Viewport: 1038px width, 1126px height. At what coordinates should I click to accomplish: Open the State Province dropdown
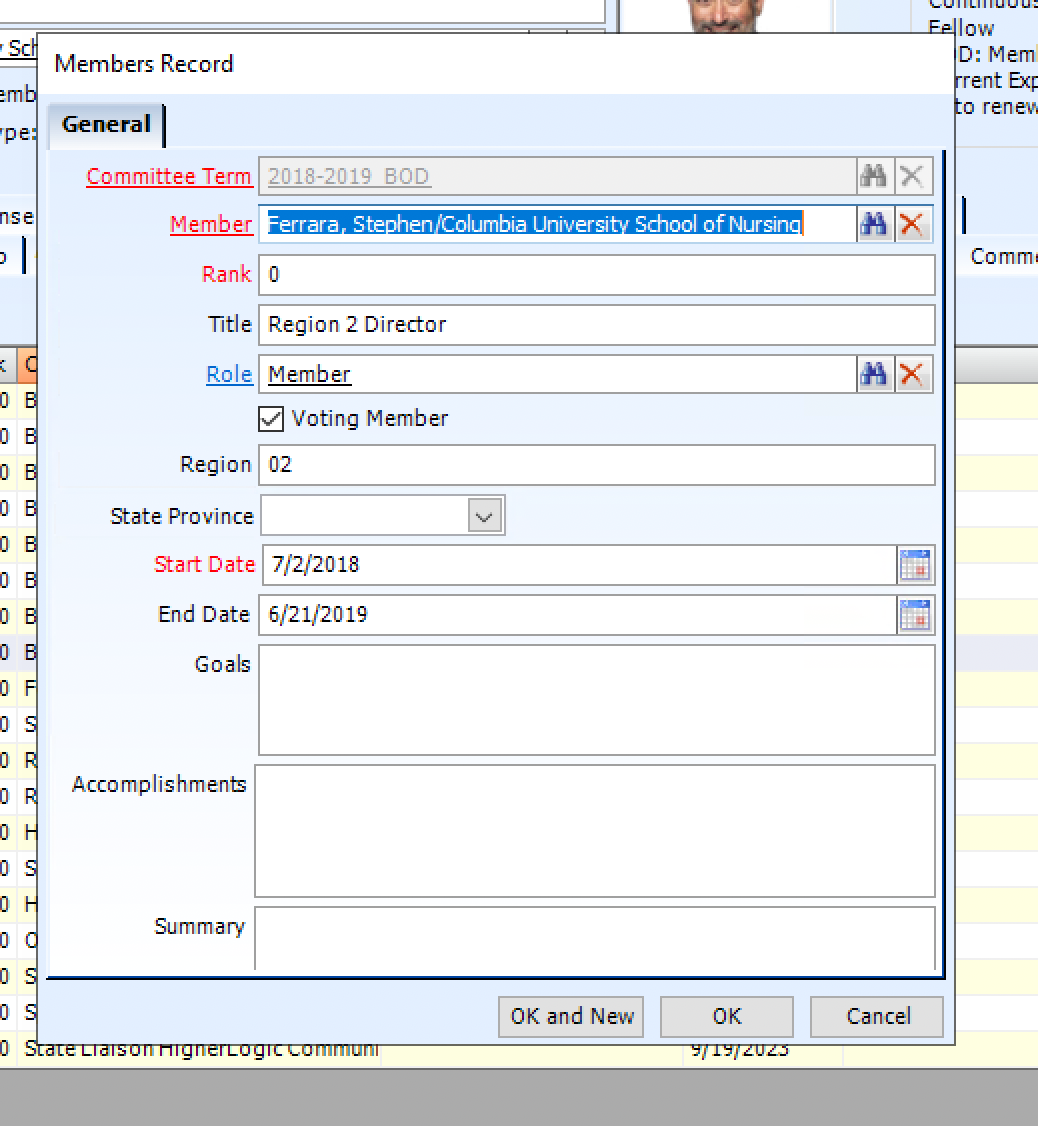[484, 515]
